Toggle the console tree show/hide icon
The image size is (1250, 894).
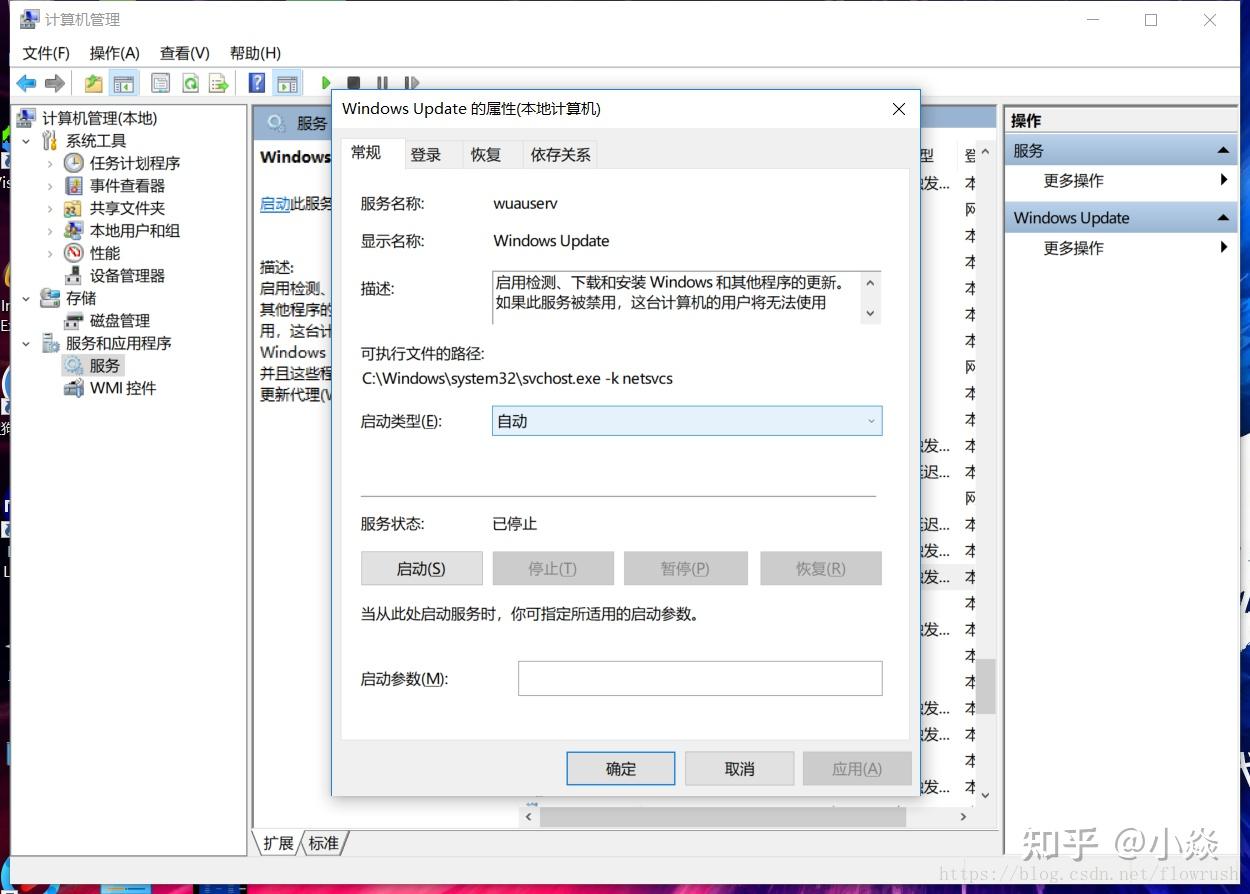pyautogui.click(x=123, y=83)
